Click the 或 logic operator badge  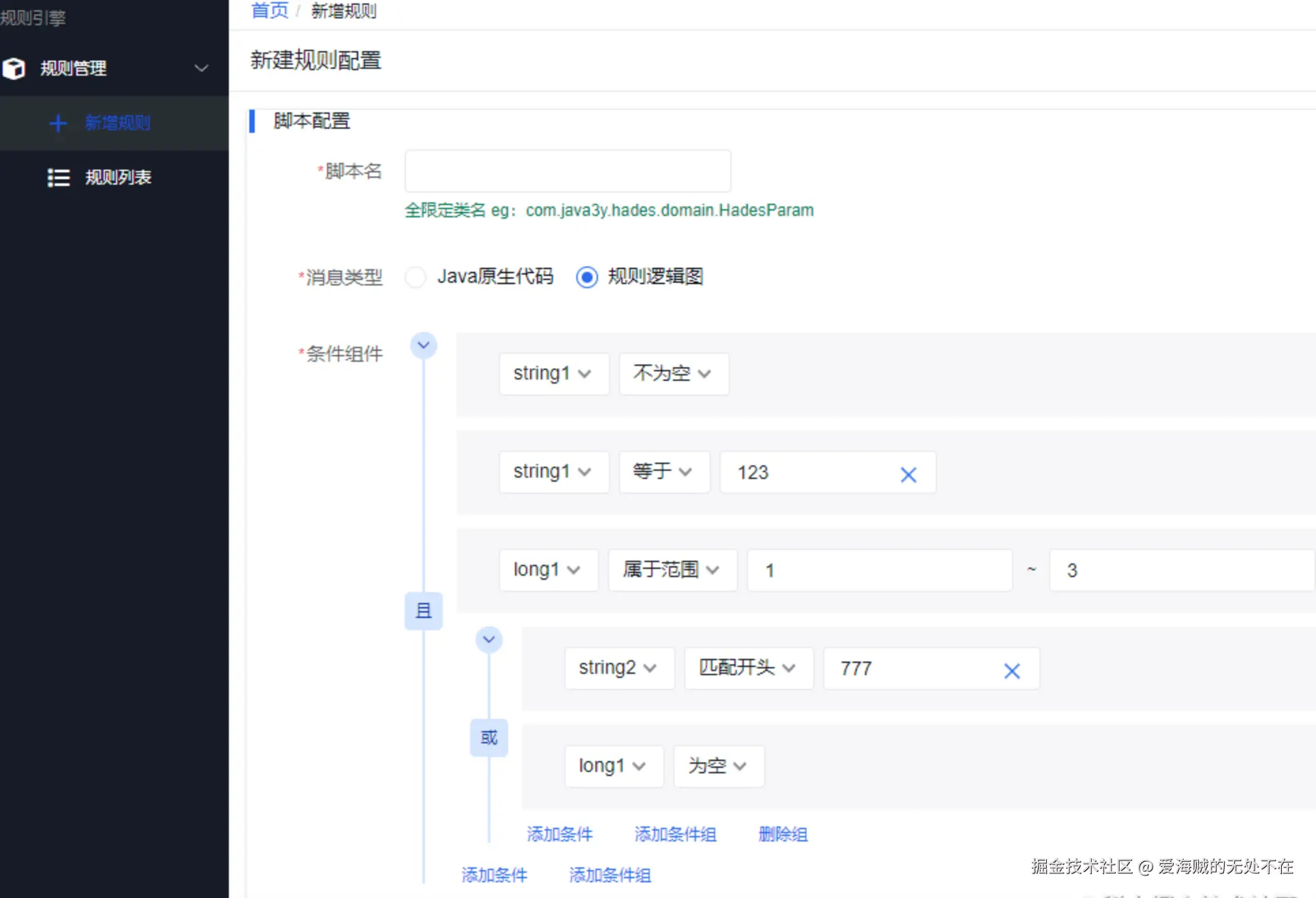click(488, 737)
